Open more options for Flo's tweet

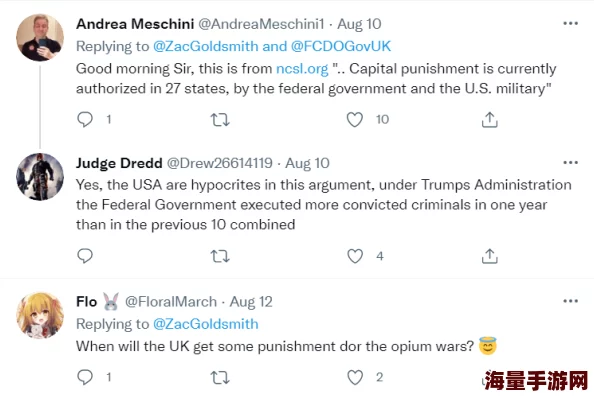click(571, 301)
